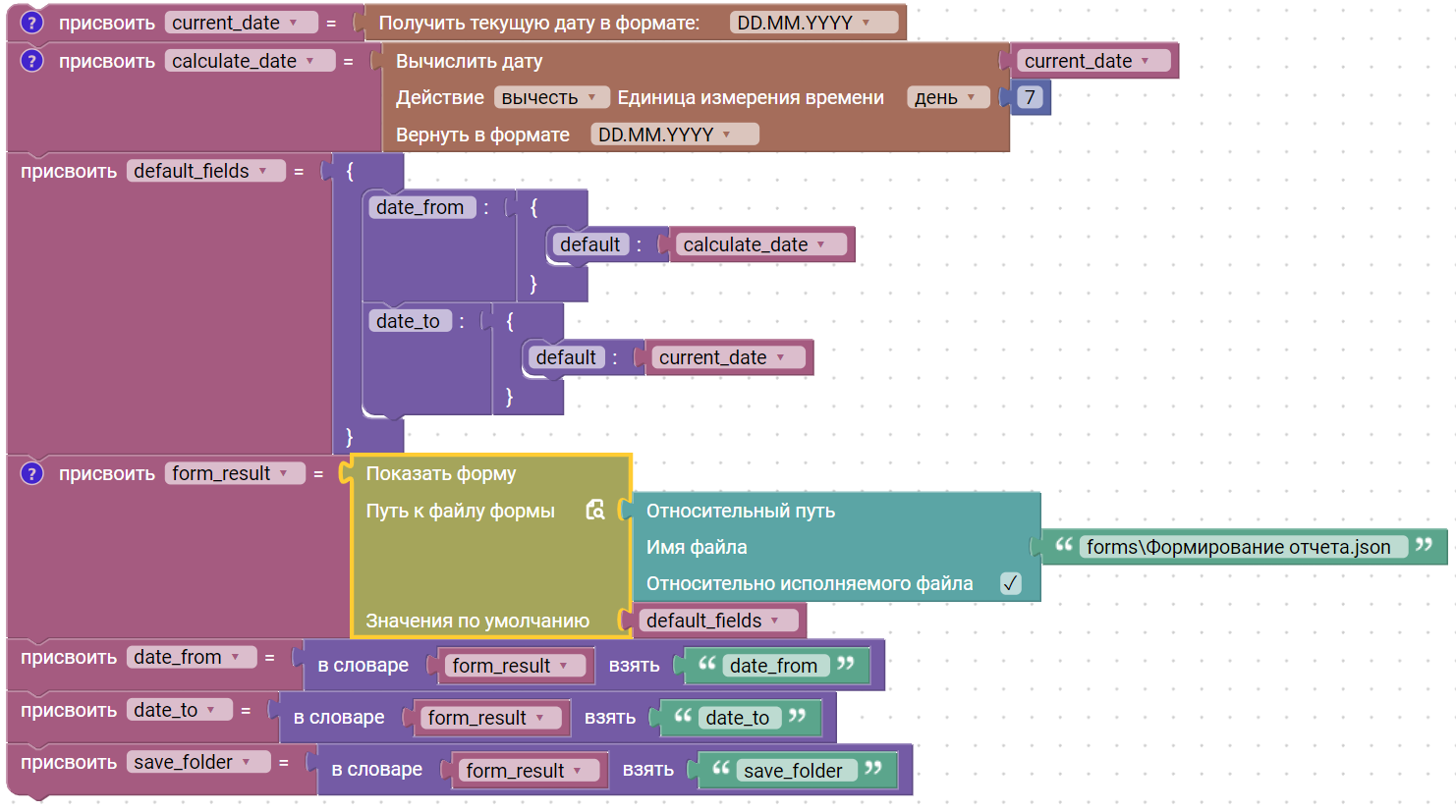Click opening quote icon of forms file path
Image resolution: width=1456 pixels, height=812 pixels.
1063,545
